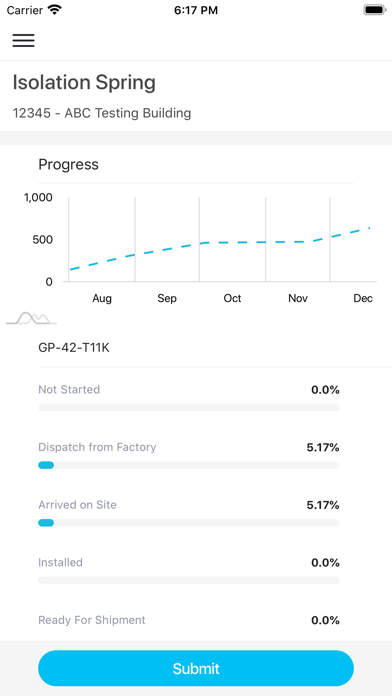Select the Arrived on Site progress bar
The width and height of the screenshot is (392, 696).
[189, 523]
